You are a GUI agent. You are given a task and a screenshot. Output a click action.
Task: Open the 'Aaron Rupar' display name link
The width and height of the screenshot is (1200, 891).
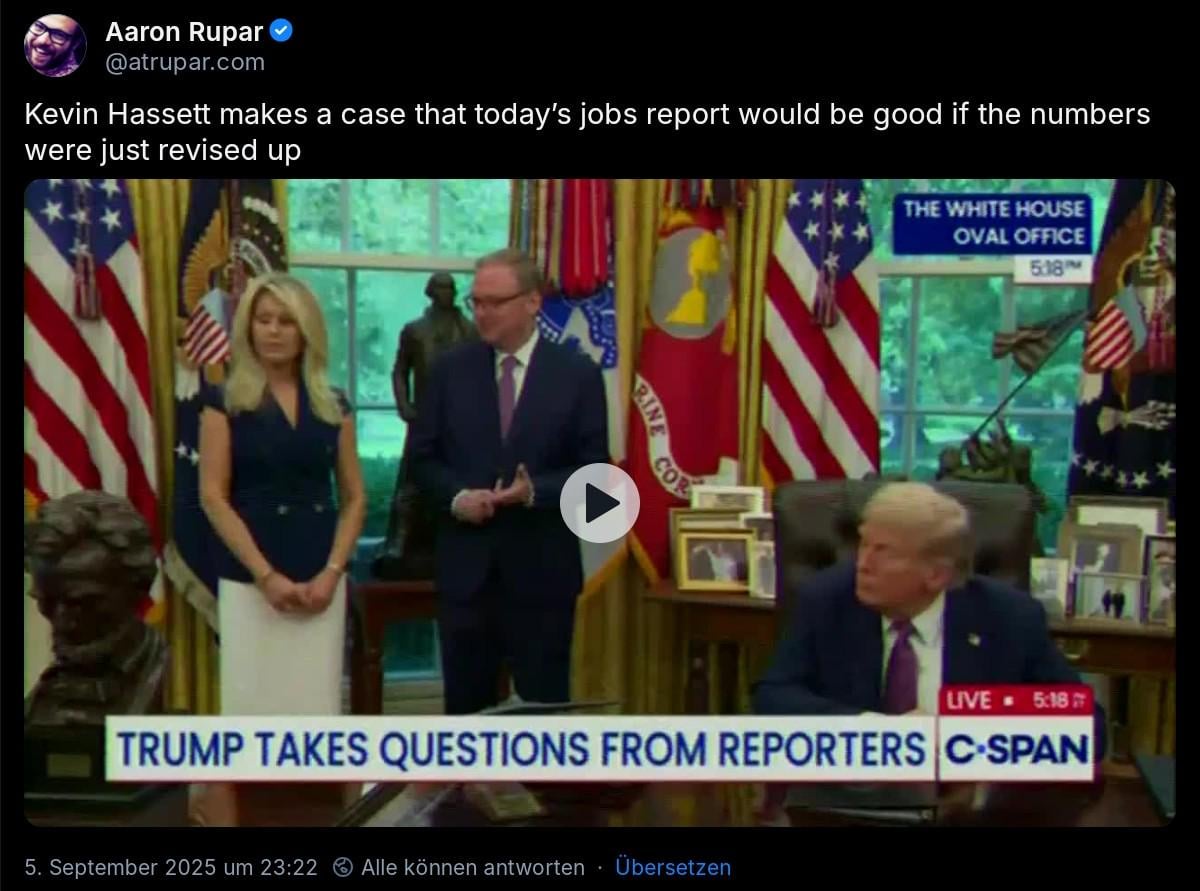(184, 32)
